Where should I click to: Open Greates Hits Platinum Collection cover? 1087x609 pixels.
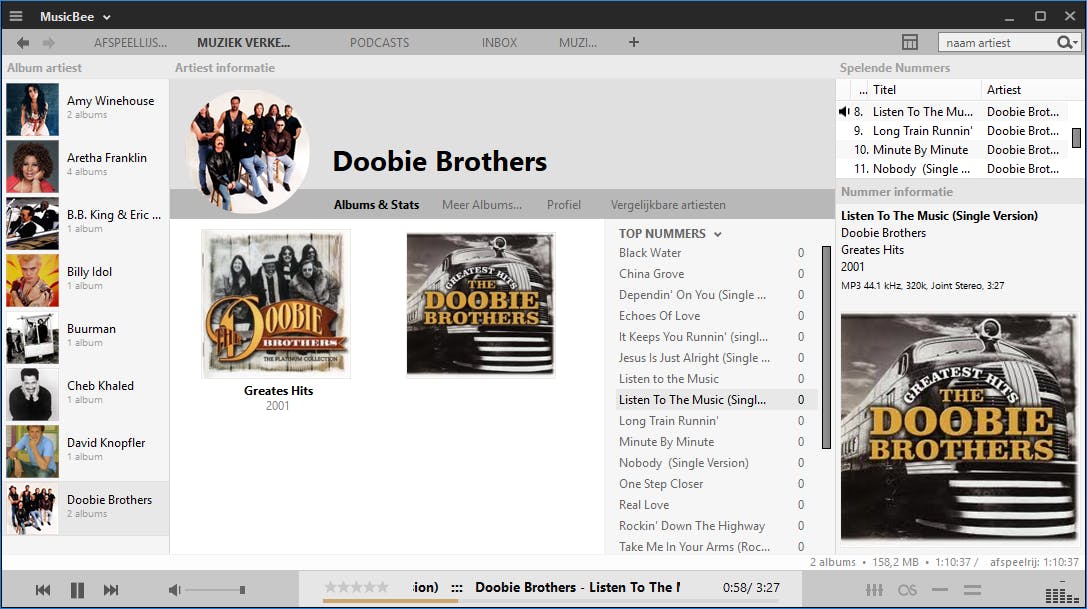pyautogui.click(x=276, y=304)
